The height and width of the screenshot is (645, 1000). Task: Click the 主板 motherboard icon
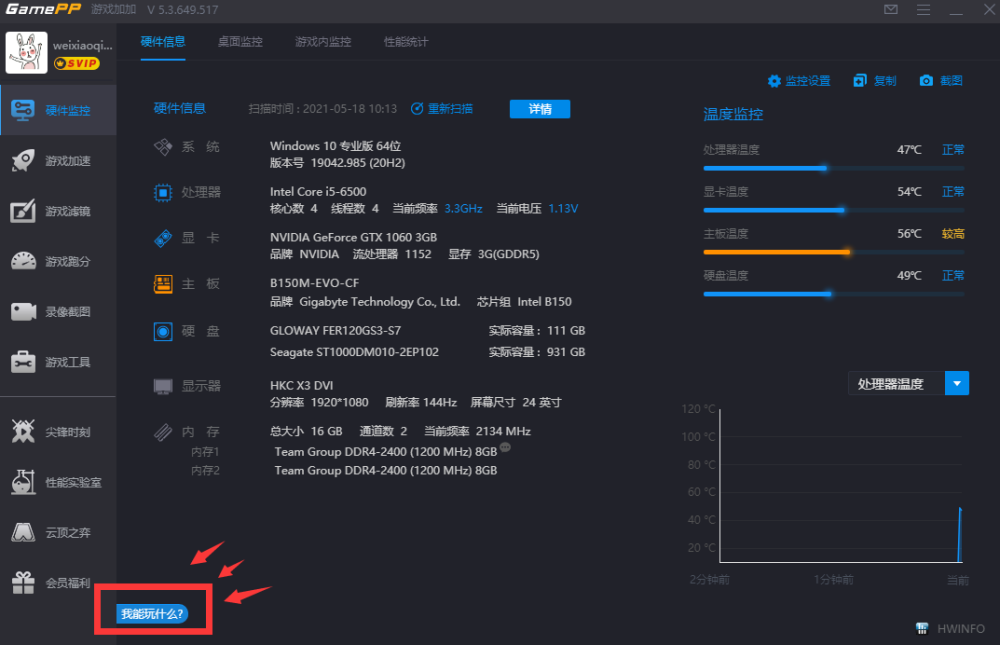163,284
